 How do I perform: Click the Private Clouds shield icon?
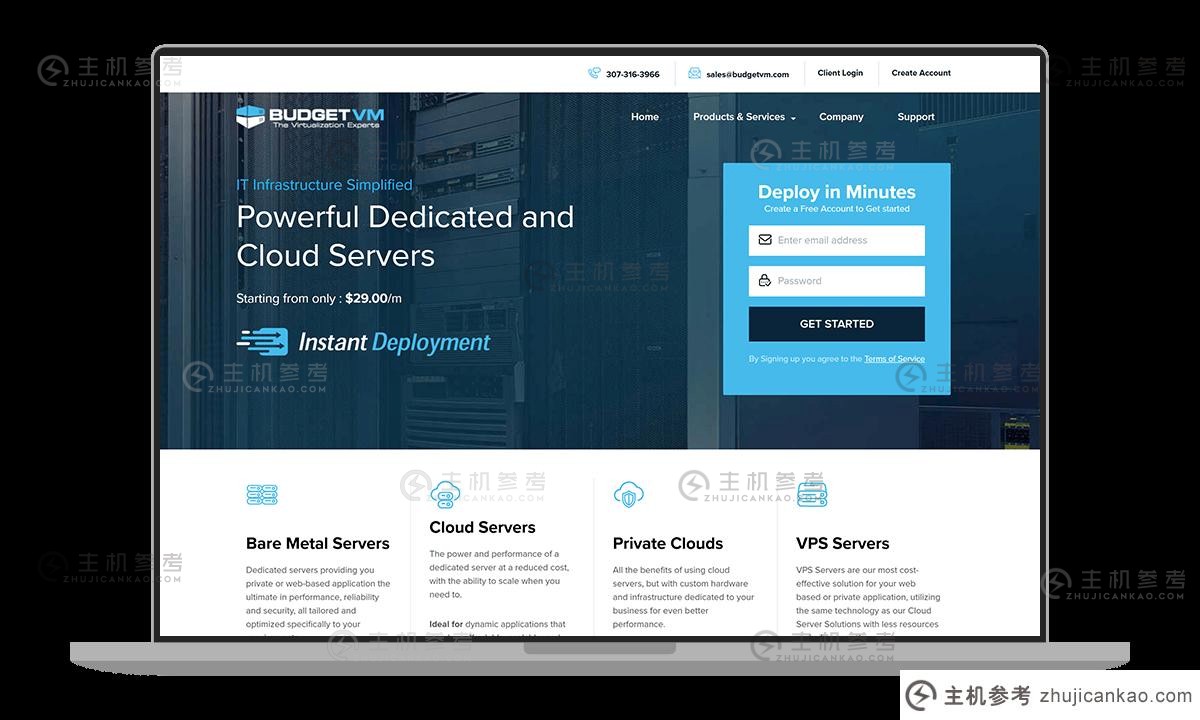(628, 494)
